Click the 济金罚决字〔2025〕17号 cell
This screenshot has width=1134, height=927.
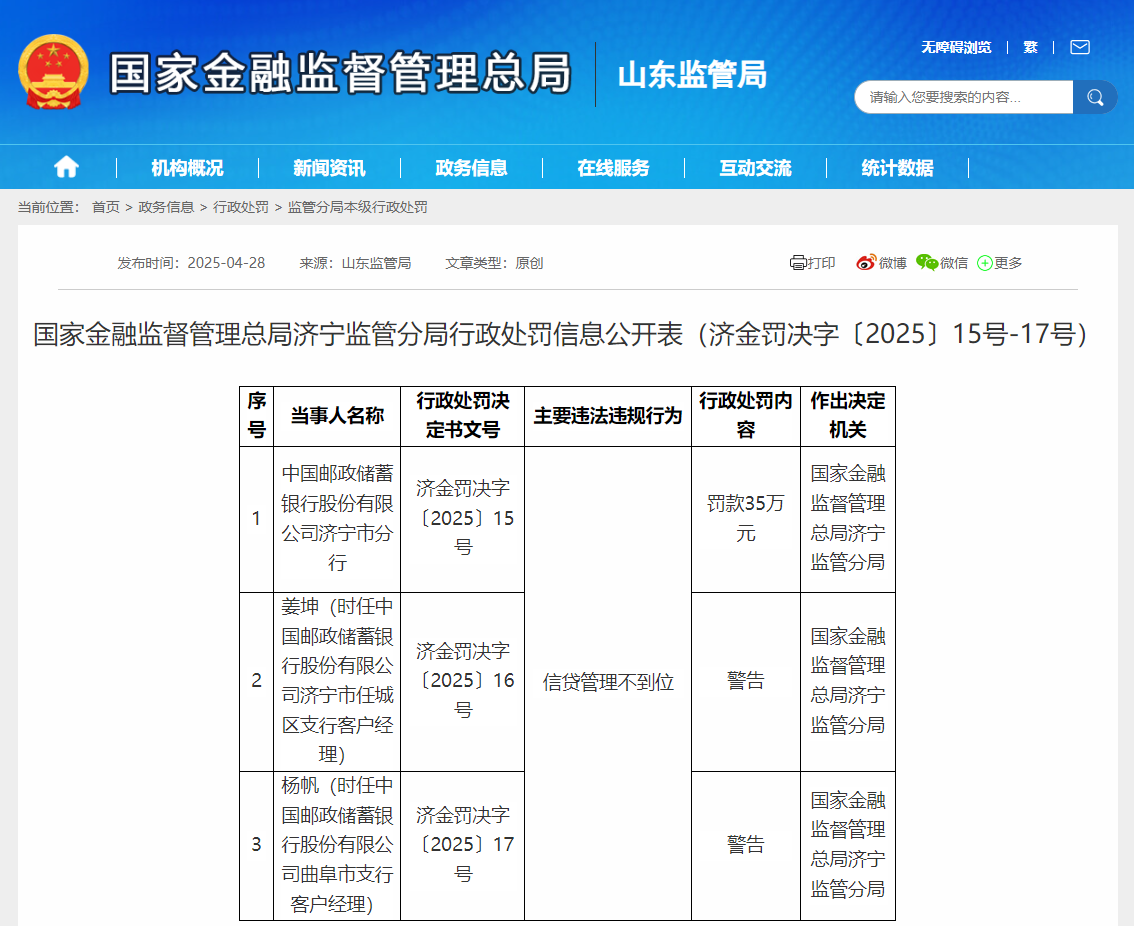coord(463,845)
